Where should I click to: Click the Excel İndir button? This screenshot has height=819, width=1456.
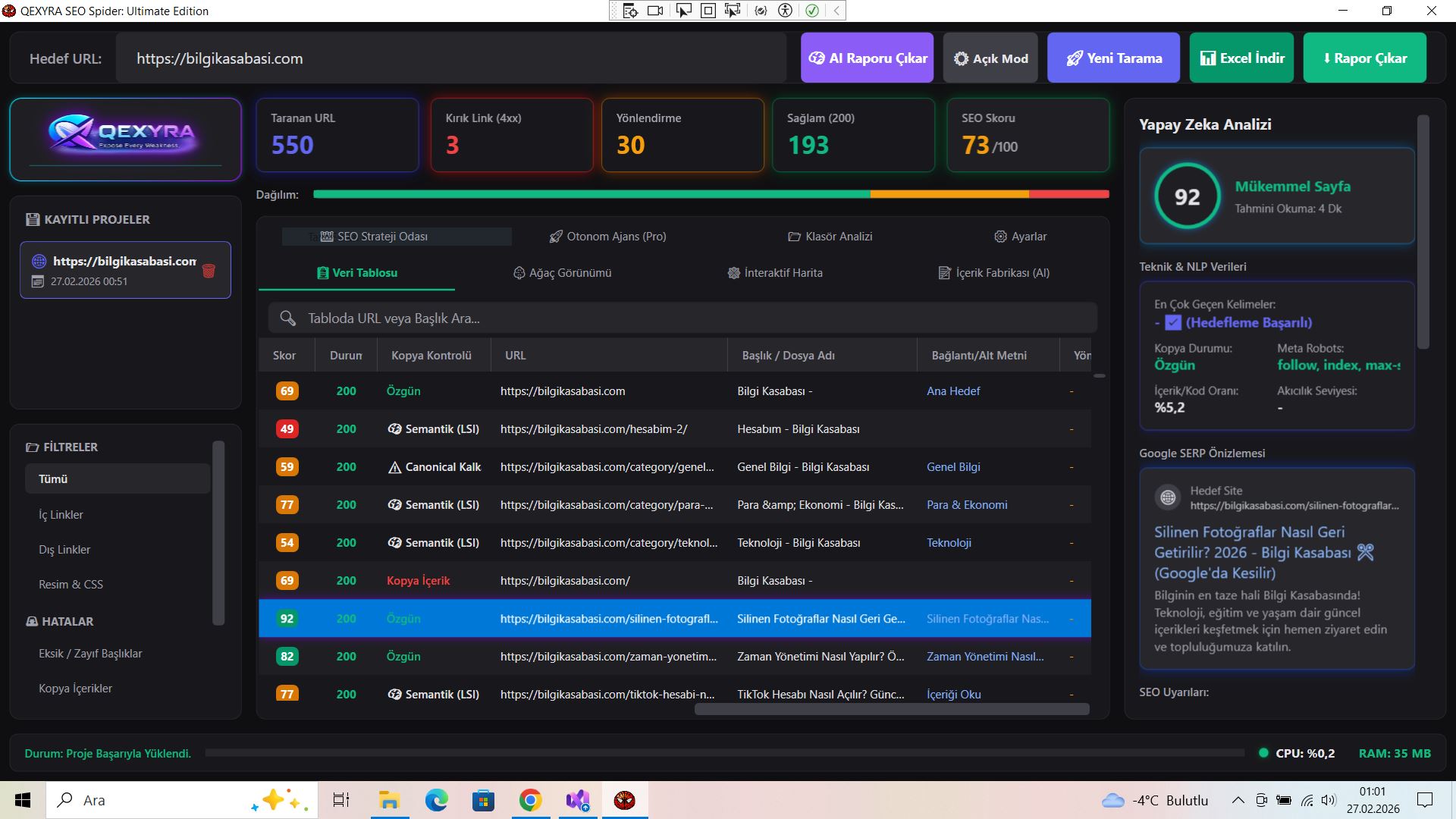(1242, 58)
